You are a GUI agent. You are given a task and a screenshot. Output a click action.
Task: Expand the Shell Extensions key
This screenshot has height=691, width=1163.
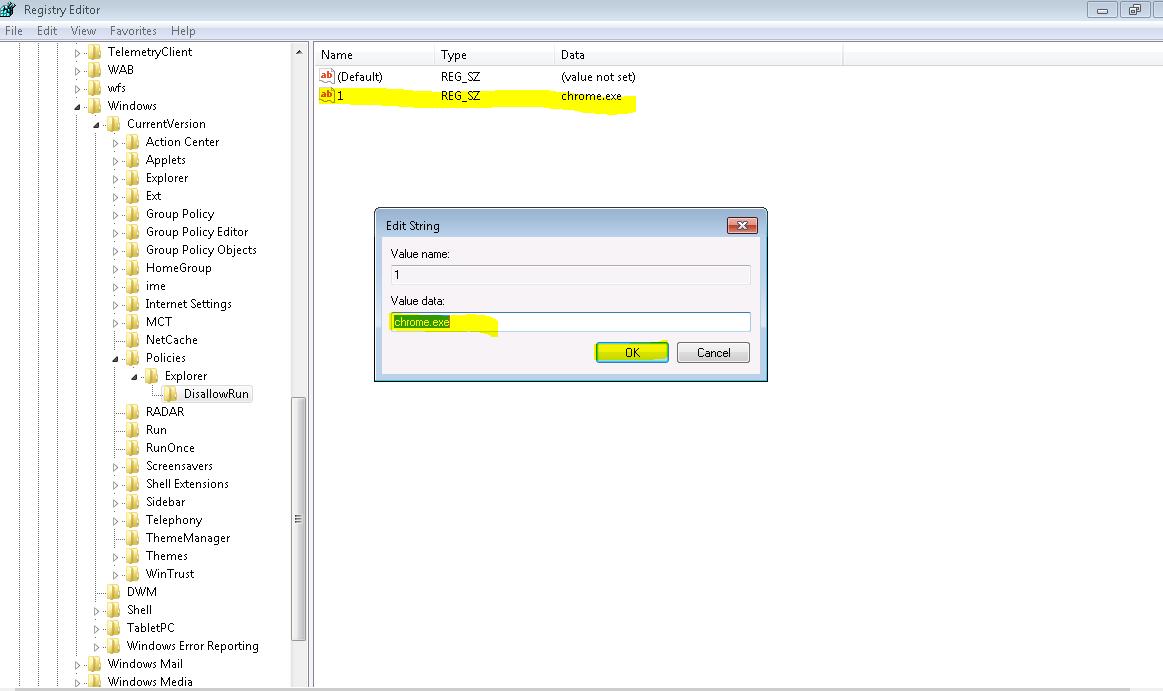[115, 485]
